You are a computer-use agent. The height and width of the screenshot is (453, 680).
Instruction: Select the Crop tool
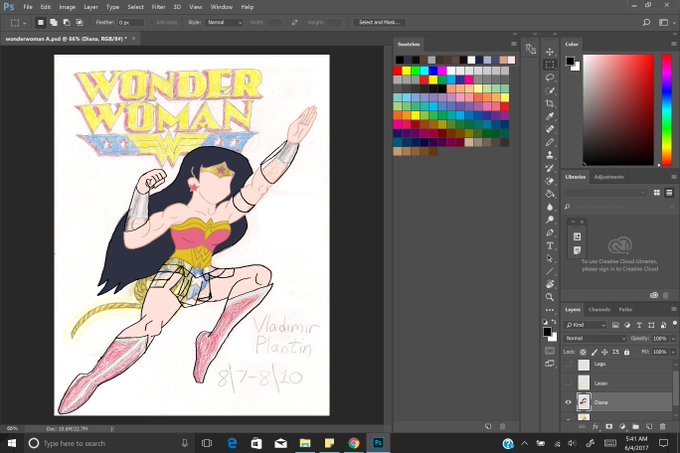pyautogui.click(x=550, y=103)
